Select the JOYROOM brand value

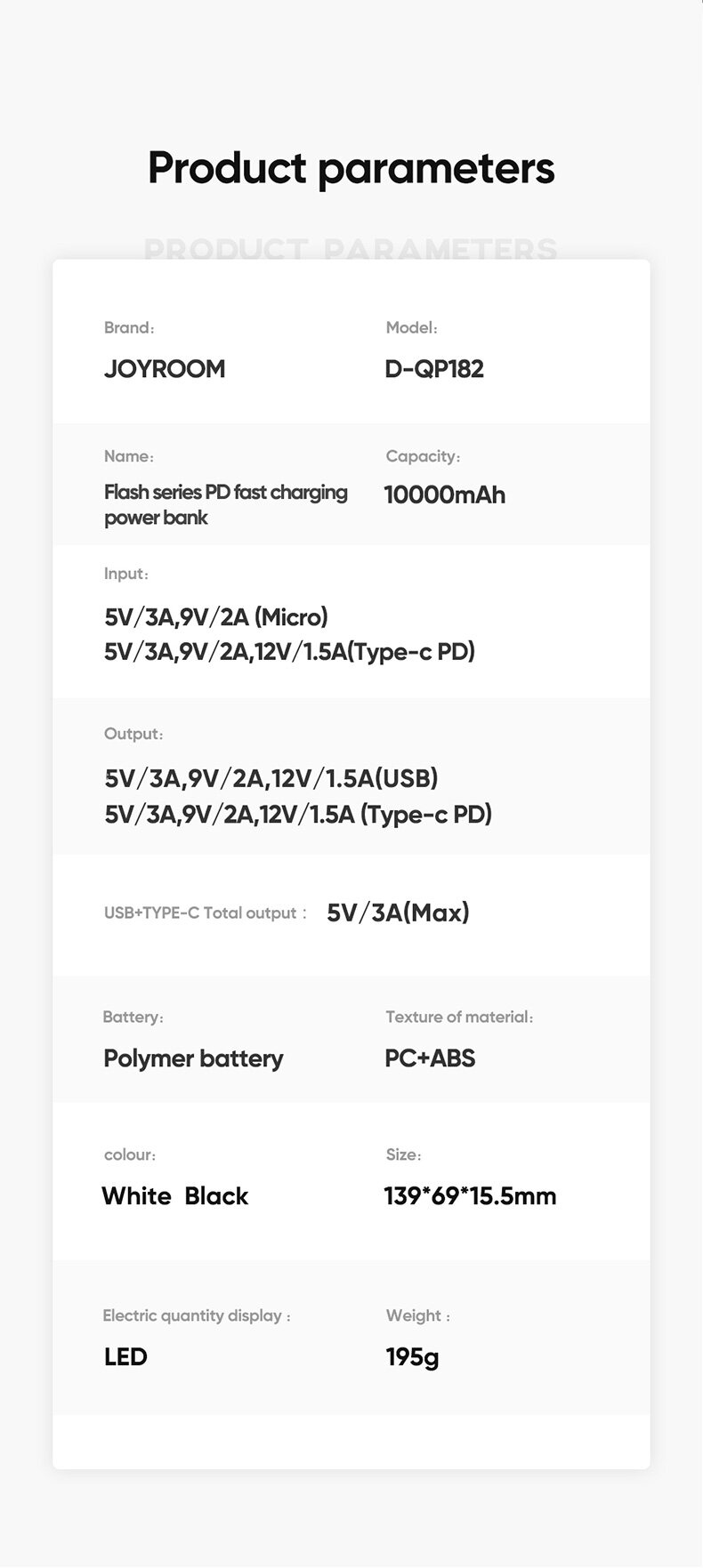165,369
